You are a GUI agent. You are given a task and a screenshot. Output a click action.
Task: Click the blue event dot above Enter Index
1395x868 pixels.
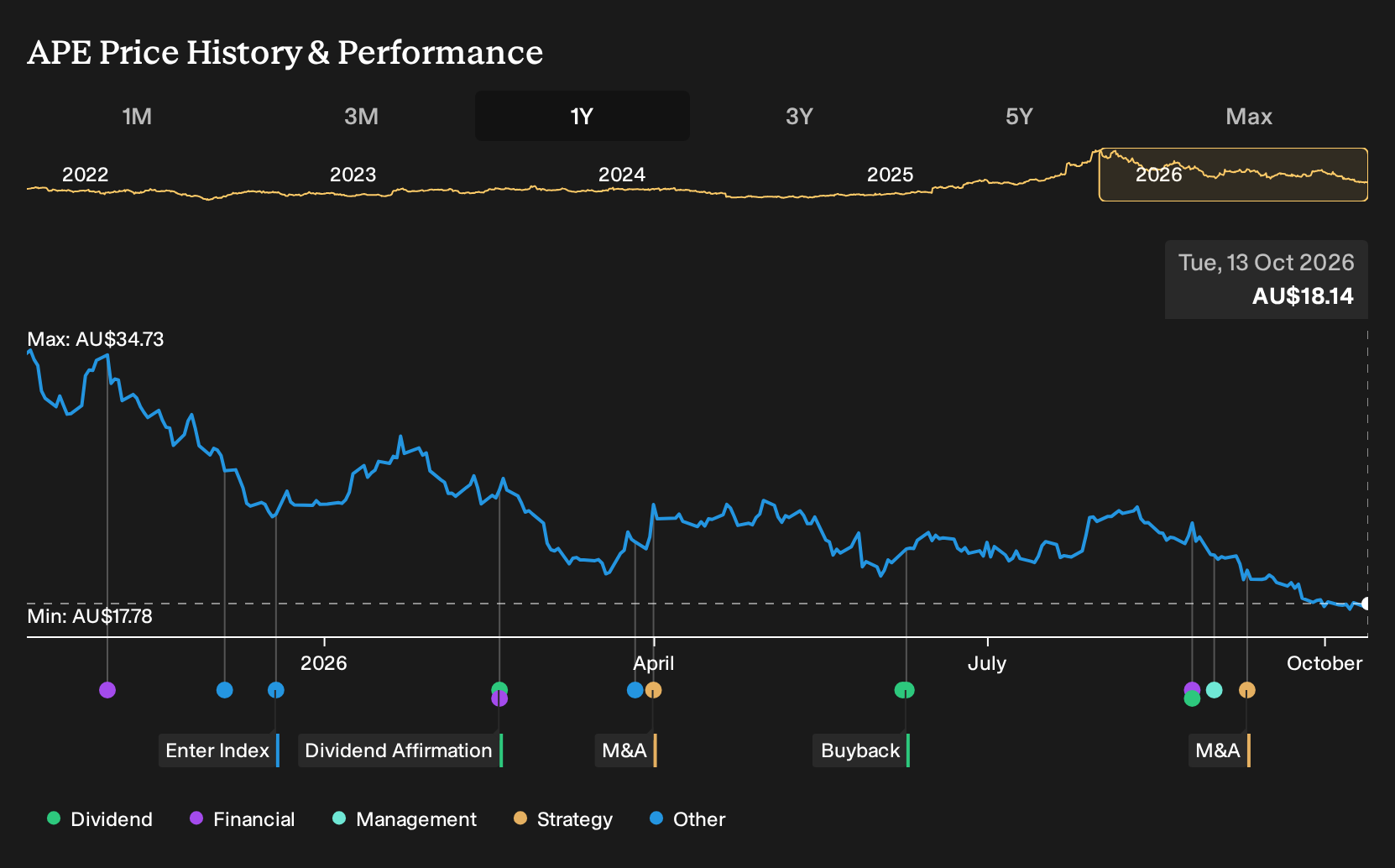(276, 690)
